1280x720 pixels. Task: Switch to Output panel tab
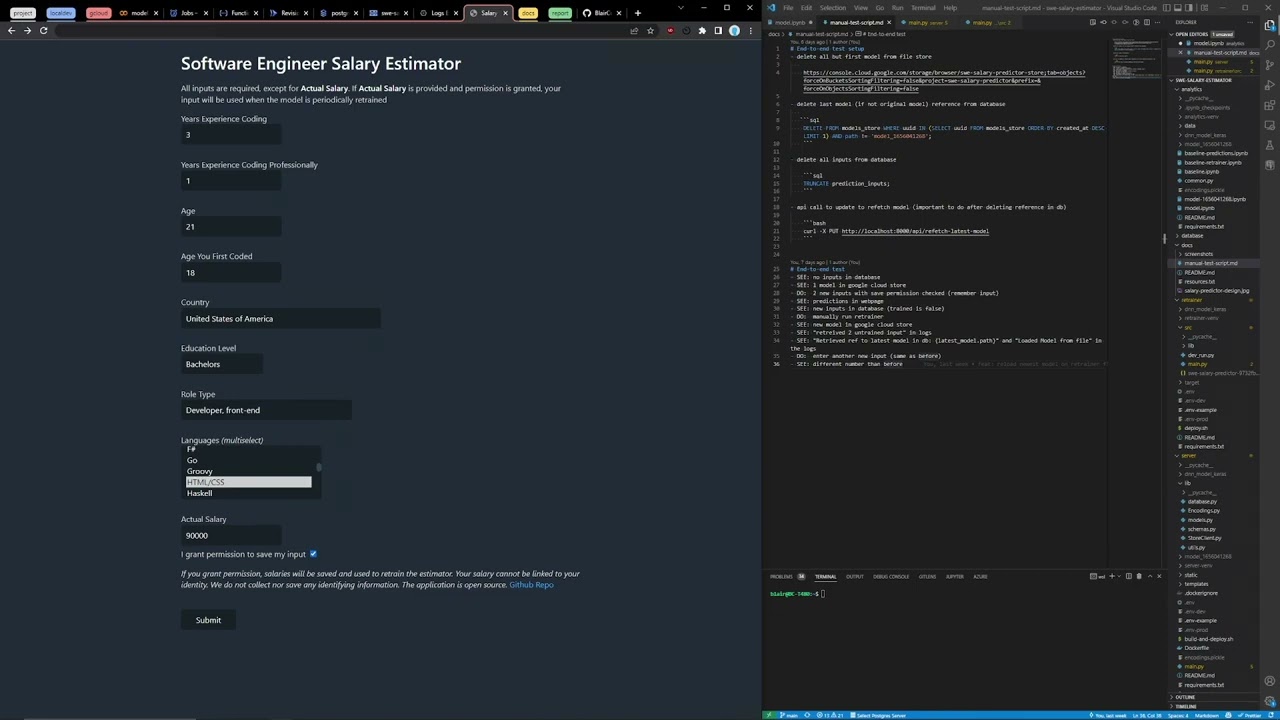point(855,576)
